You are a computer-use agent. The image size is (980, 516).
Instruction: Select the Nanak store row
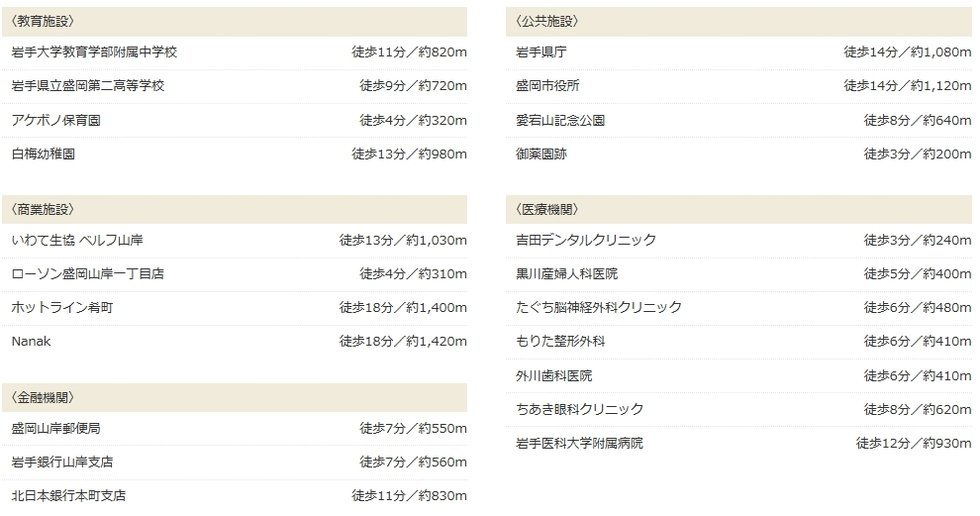(234, 342)
